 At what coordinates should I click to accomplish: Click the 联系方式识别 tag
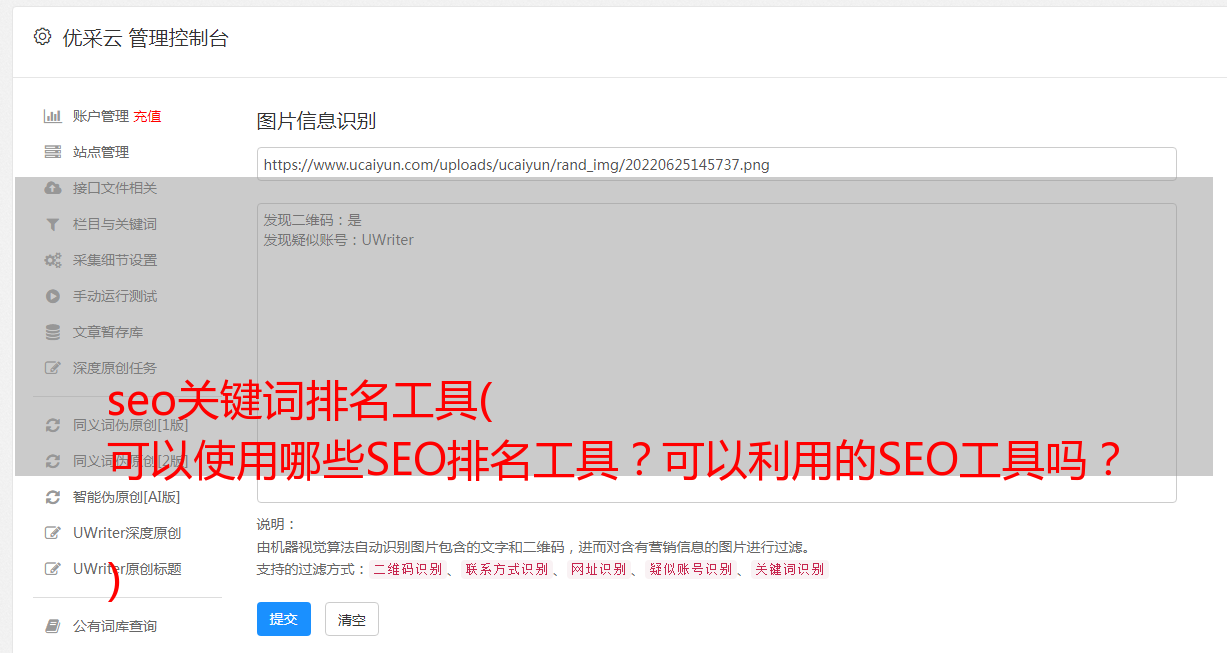pos(506,569)
